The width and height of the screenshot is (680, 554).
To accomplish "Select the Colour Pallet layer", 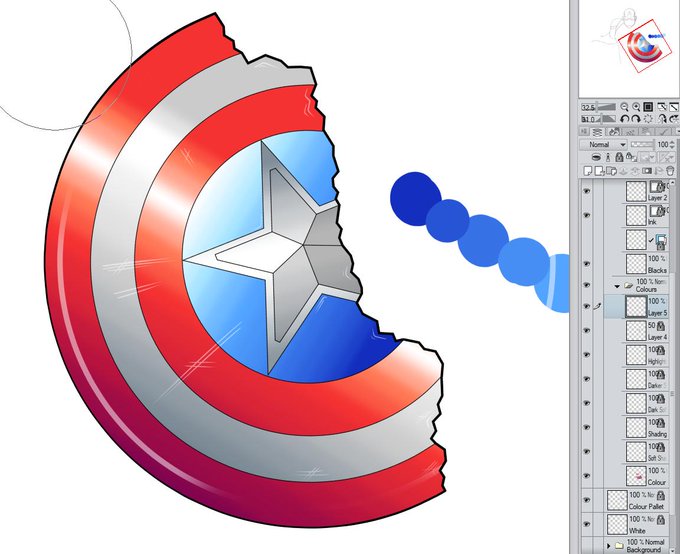I will tap(636, 500).
